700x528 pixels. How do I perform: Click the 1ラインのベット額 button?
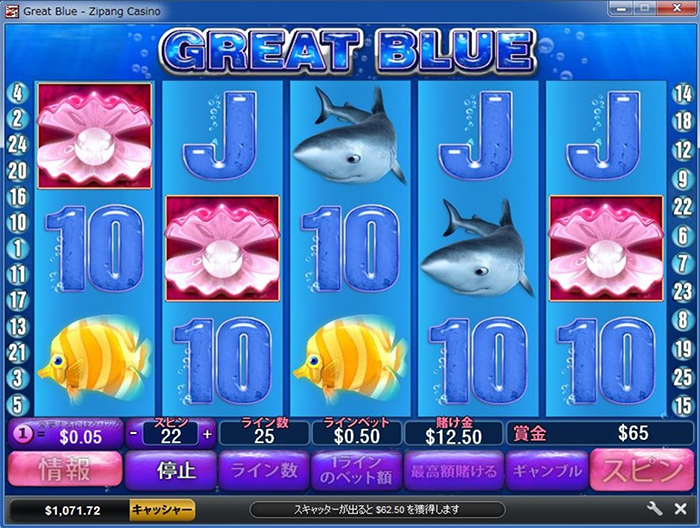(356, 471)
